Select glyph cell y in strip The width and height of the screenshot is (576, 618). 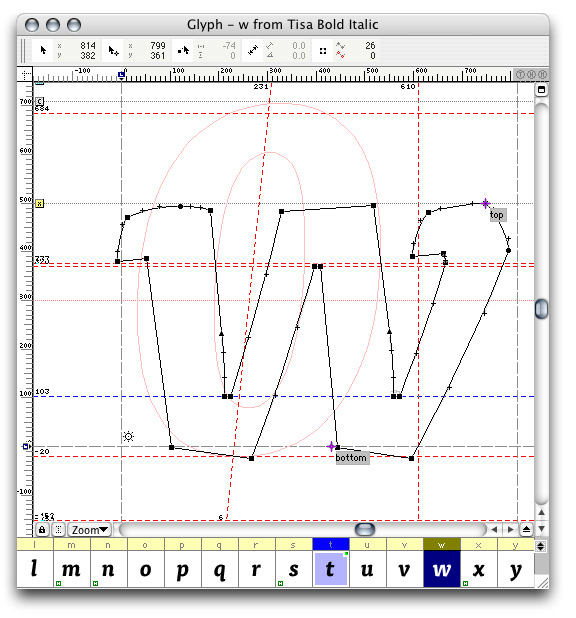point(516,569)
